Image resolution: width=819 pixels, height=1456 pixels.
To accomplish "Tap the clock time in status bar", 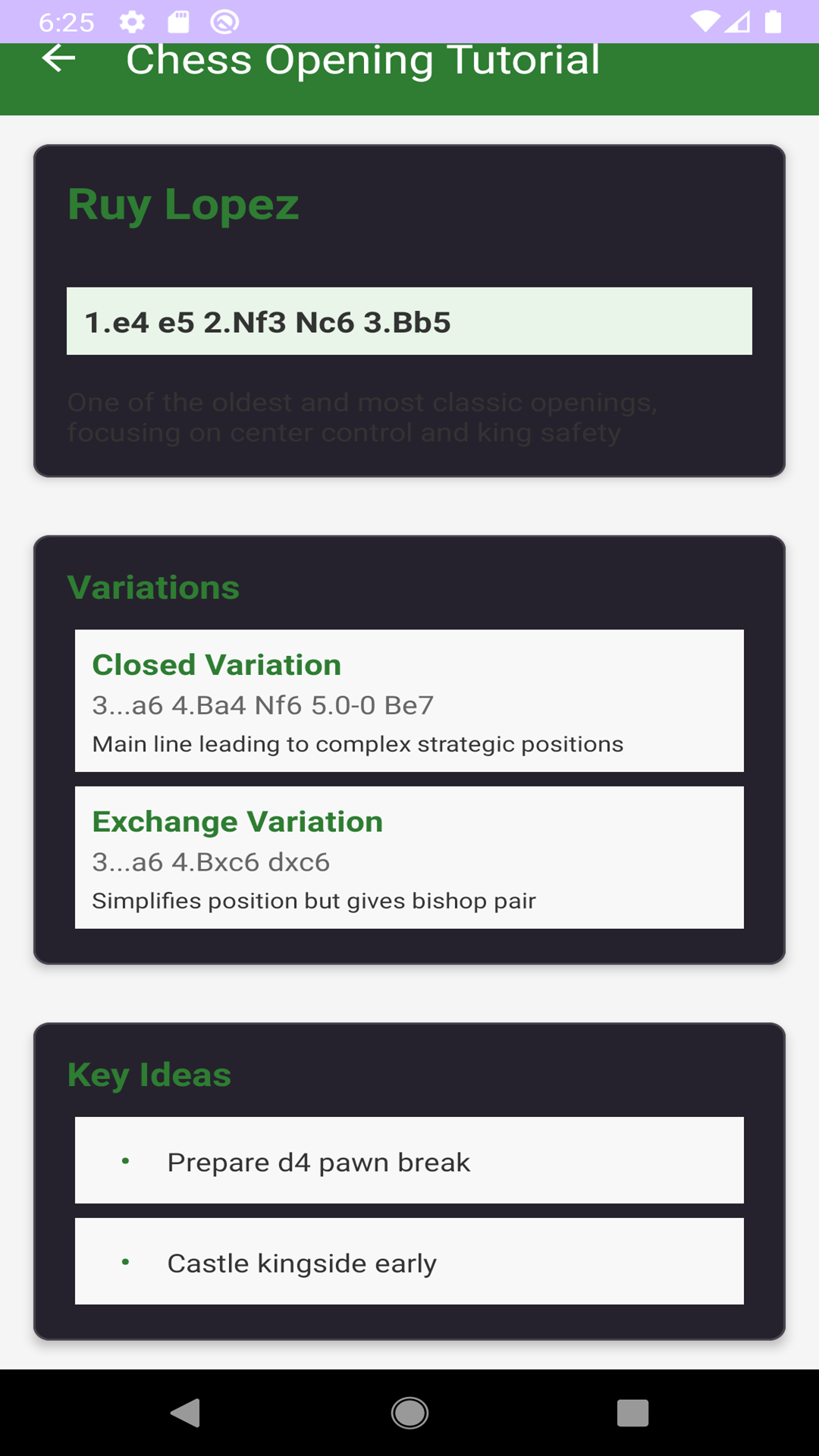I will pos(67,23).
